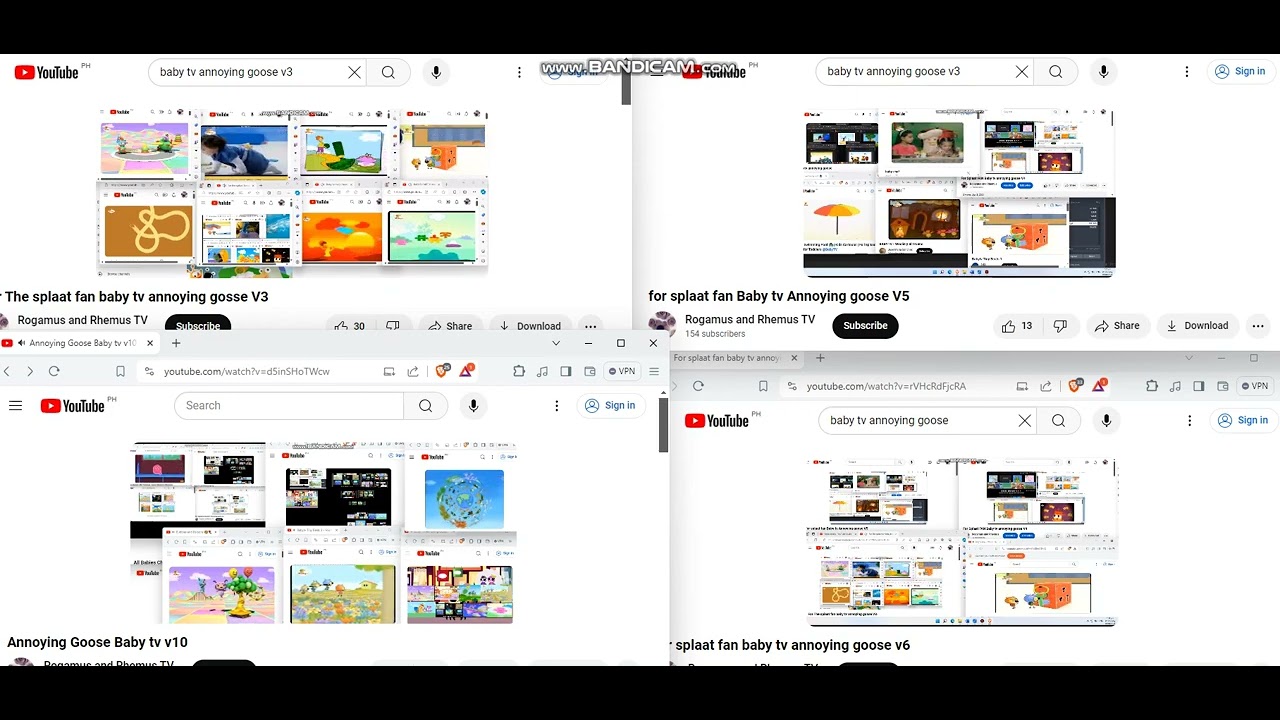The height and width of the screenshot is (720, 1280).
Task: Share the Annoying goose V5 video
Action: (x=1117, y=325)
